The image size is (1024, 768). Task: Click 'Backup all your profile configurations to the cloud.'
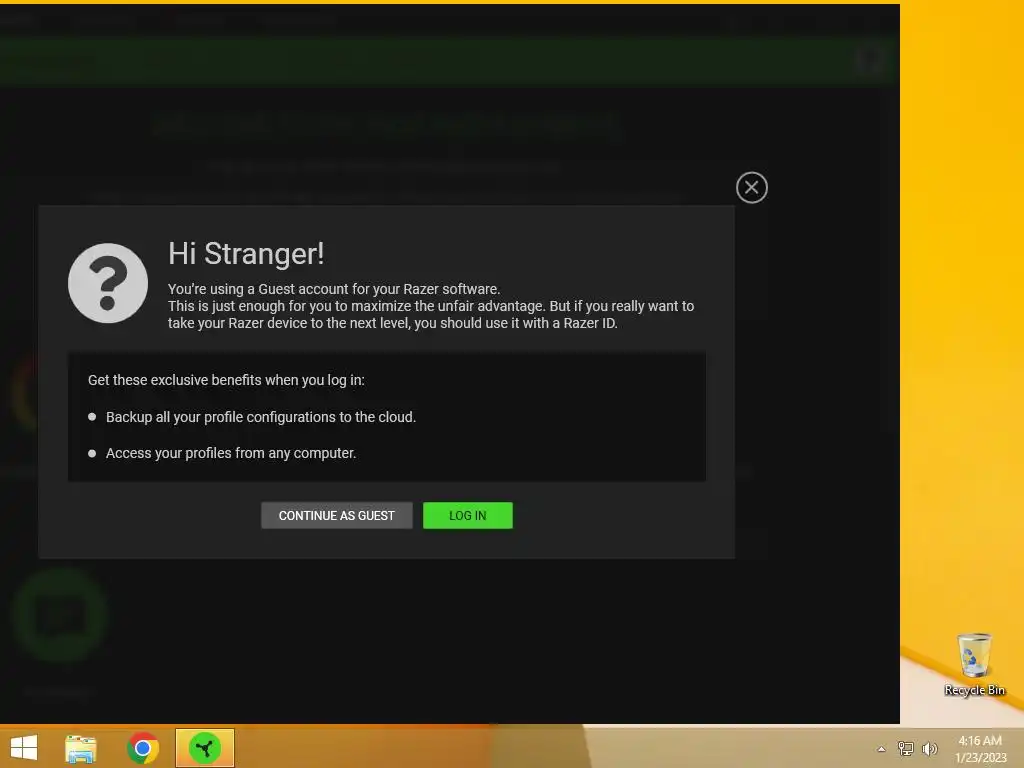(x=261, y=417)
